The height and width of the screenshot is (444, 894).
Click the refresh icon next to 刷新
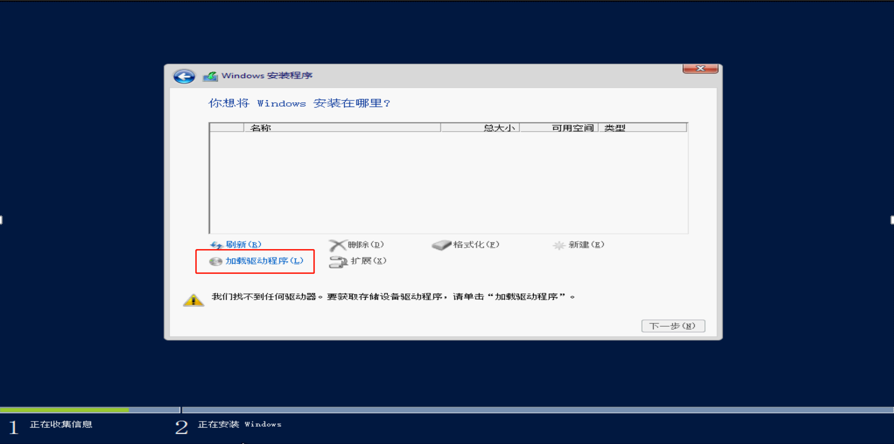point(217,245)
